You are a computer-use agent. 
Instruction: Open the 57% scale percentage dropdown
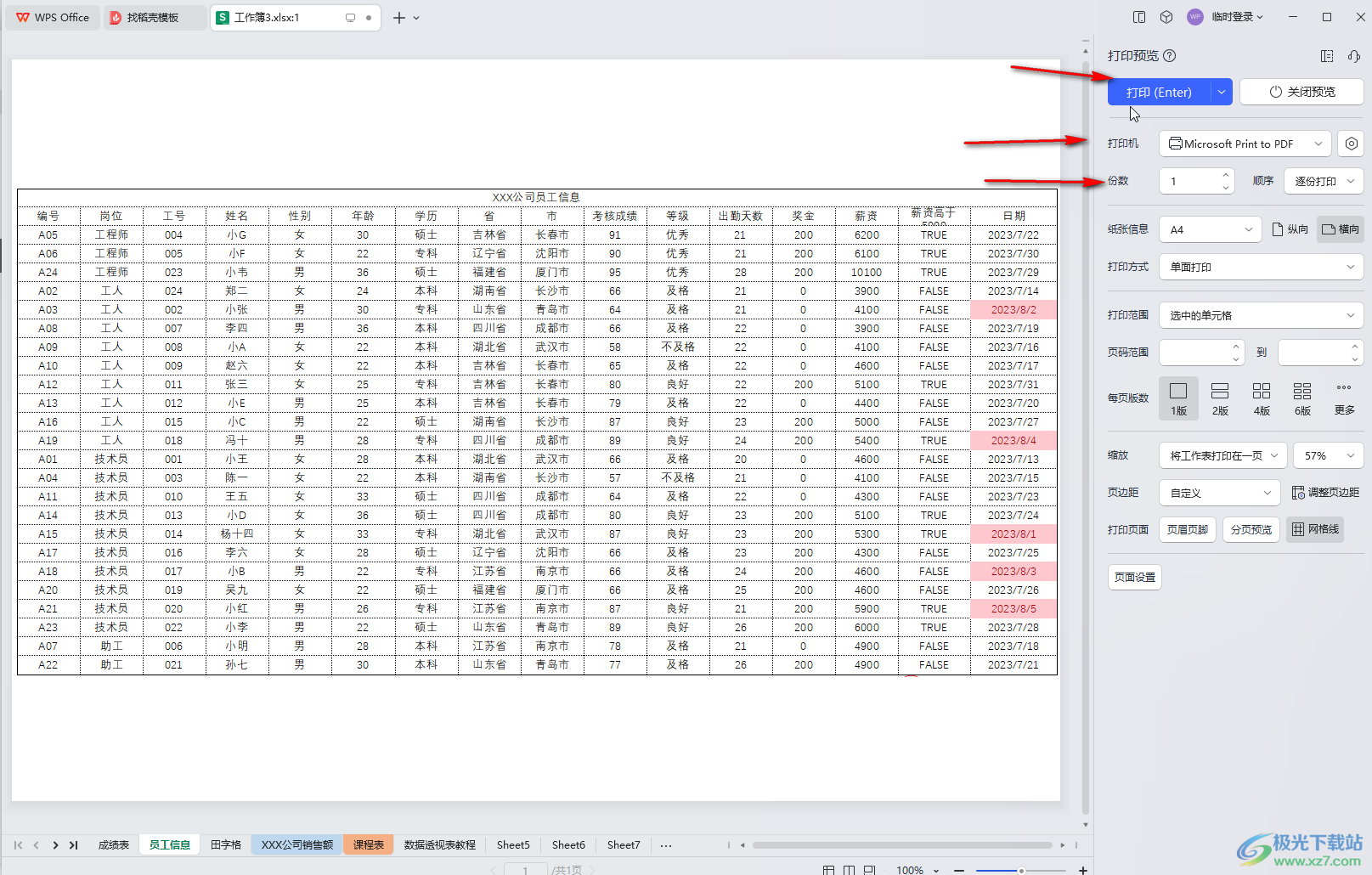click(1329, 455)
